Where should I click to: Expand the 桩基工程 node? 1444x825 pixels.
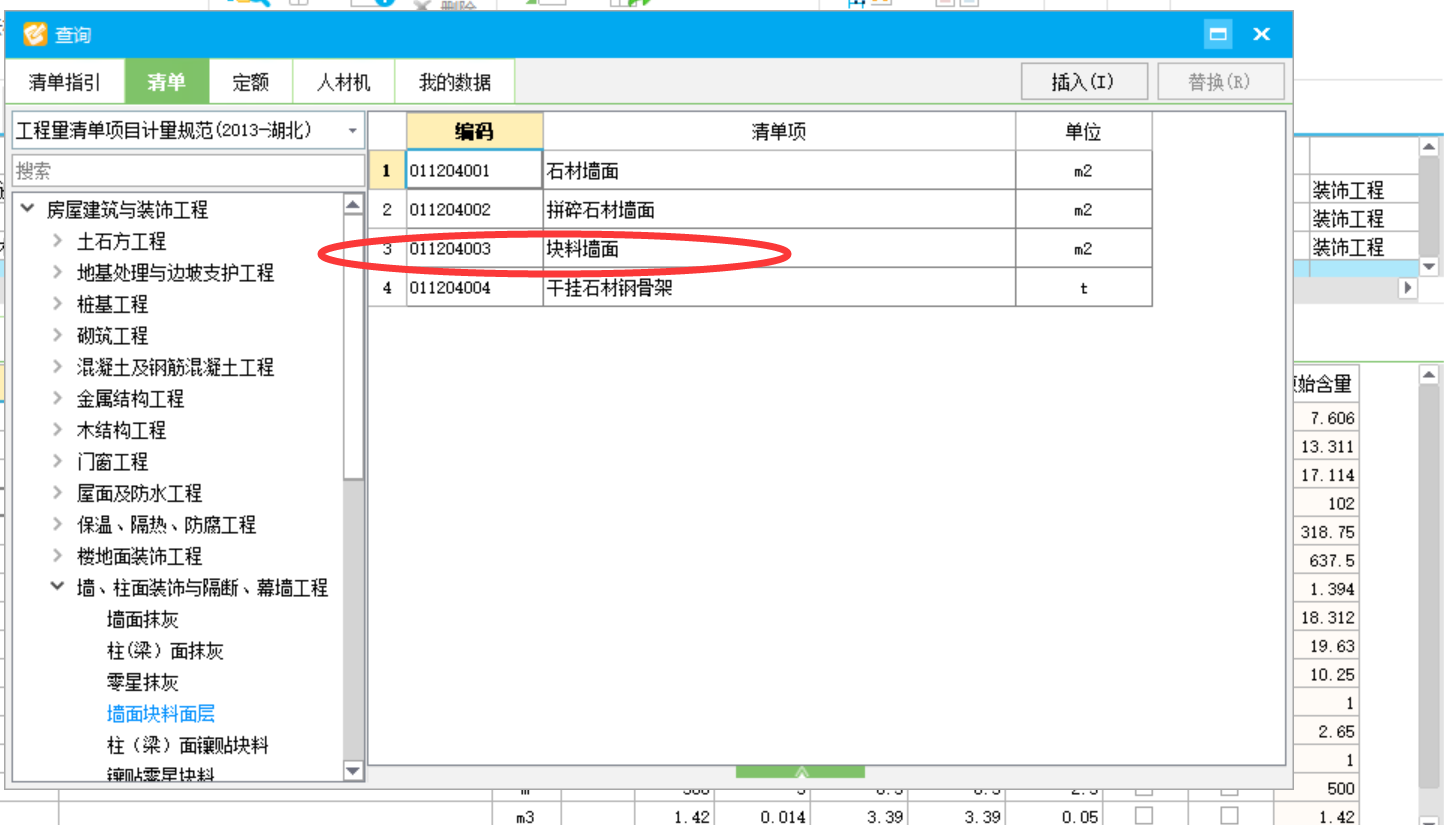57,304
